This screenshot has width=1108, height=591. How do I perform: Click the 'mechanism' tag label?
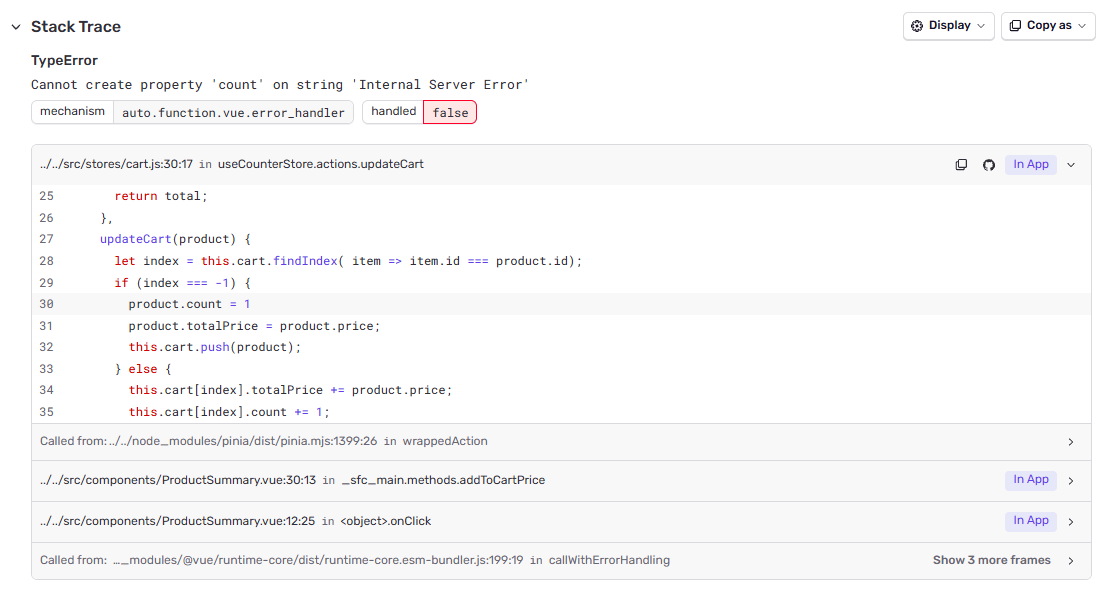72,112
